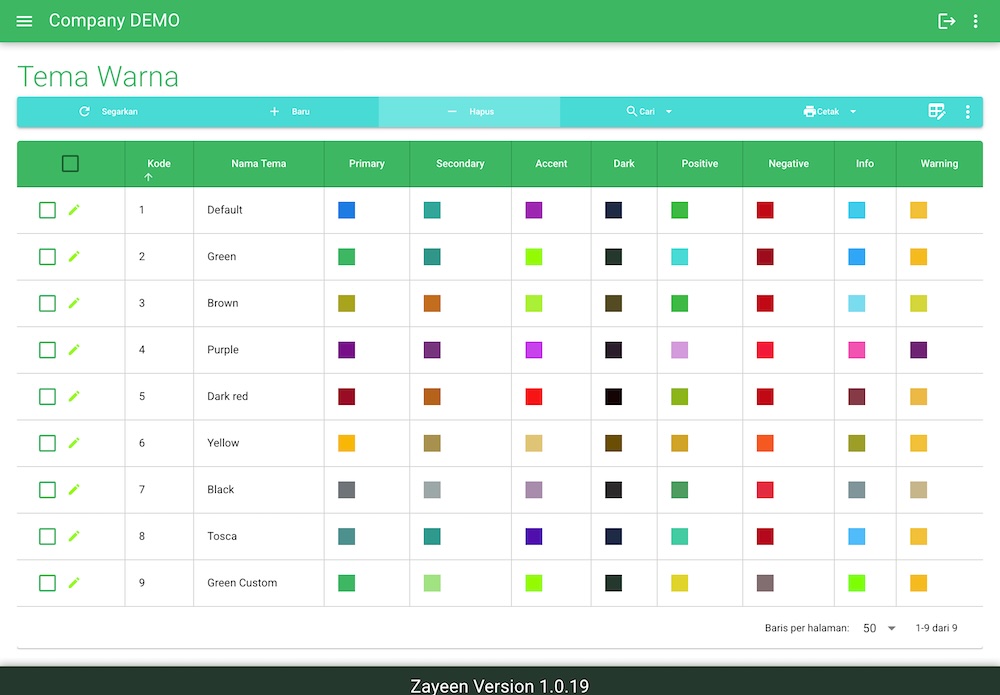1000x695 pixels.
Task: Select the checkbox on the Black theme row
Action: 46,489
